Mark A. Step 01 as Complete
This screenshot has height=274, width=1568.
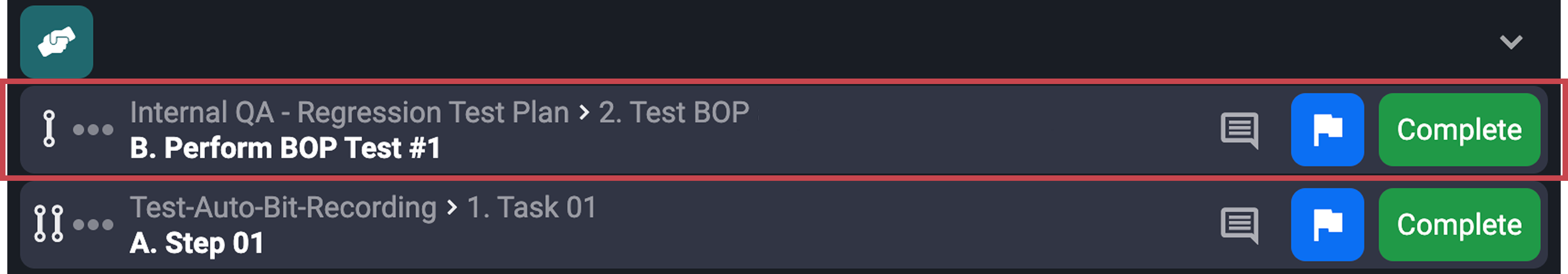1459,225
